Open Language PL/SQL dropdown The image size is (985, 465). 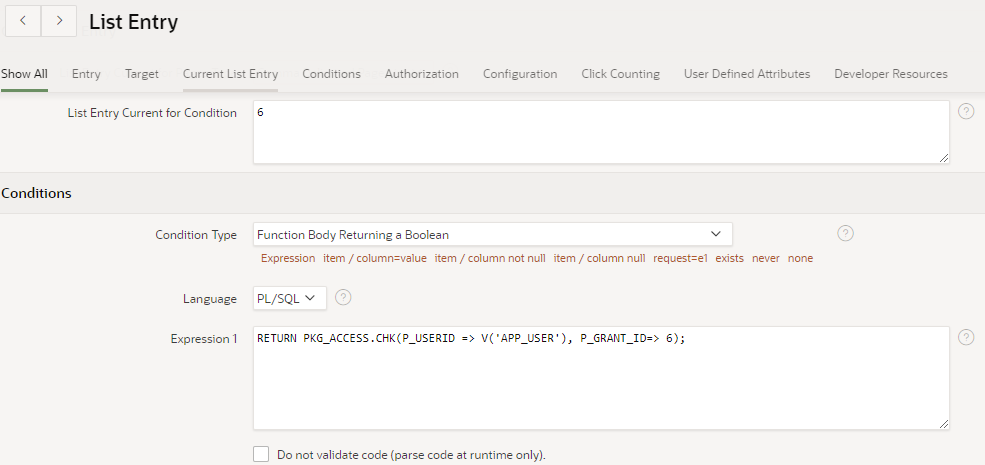290,298
